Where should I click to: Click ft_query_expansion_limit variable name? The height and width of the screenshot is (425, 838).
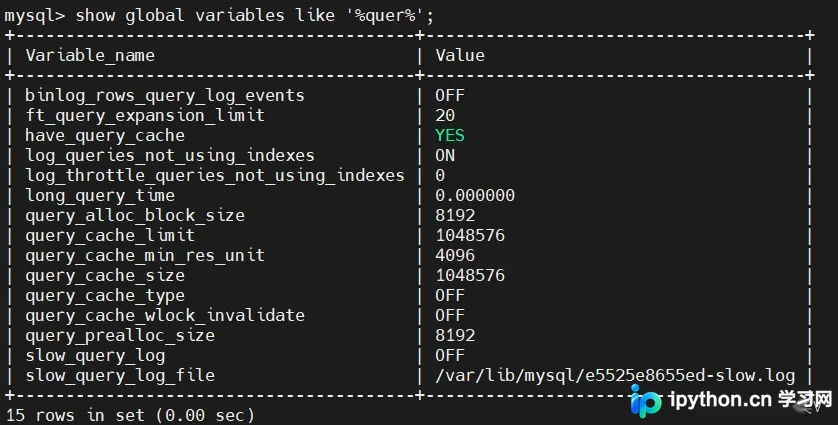coord(145,115)
